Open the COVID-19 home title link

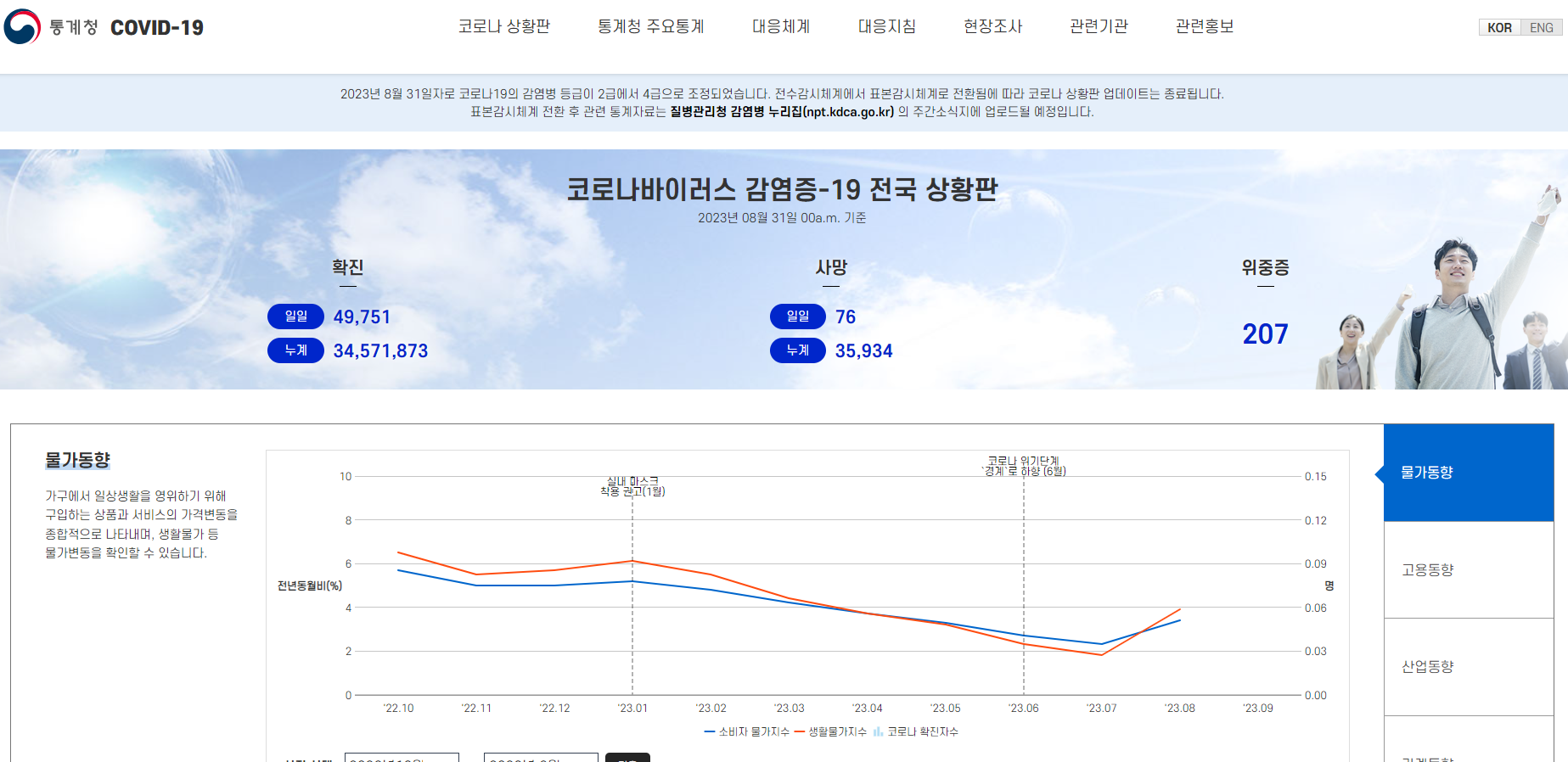[x=157, y=28]
